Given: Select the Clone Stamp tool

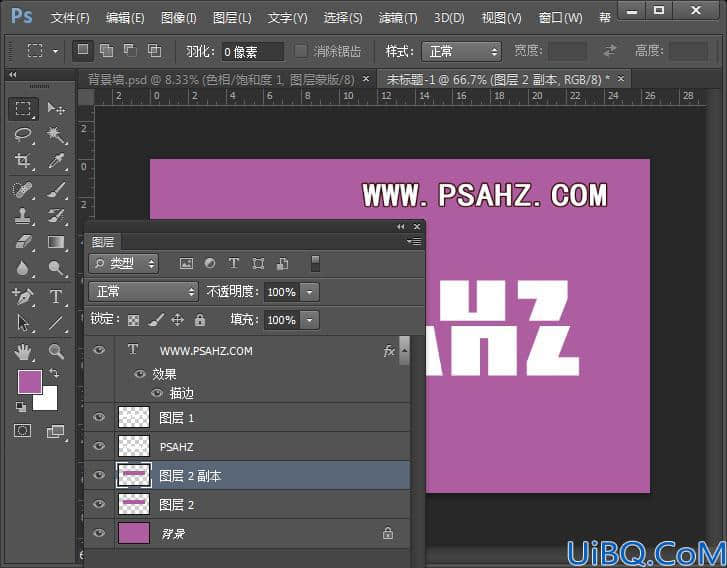Looking at the screenshot, I should [x=23, y=216].
